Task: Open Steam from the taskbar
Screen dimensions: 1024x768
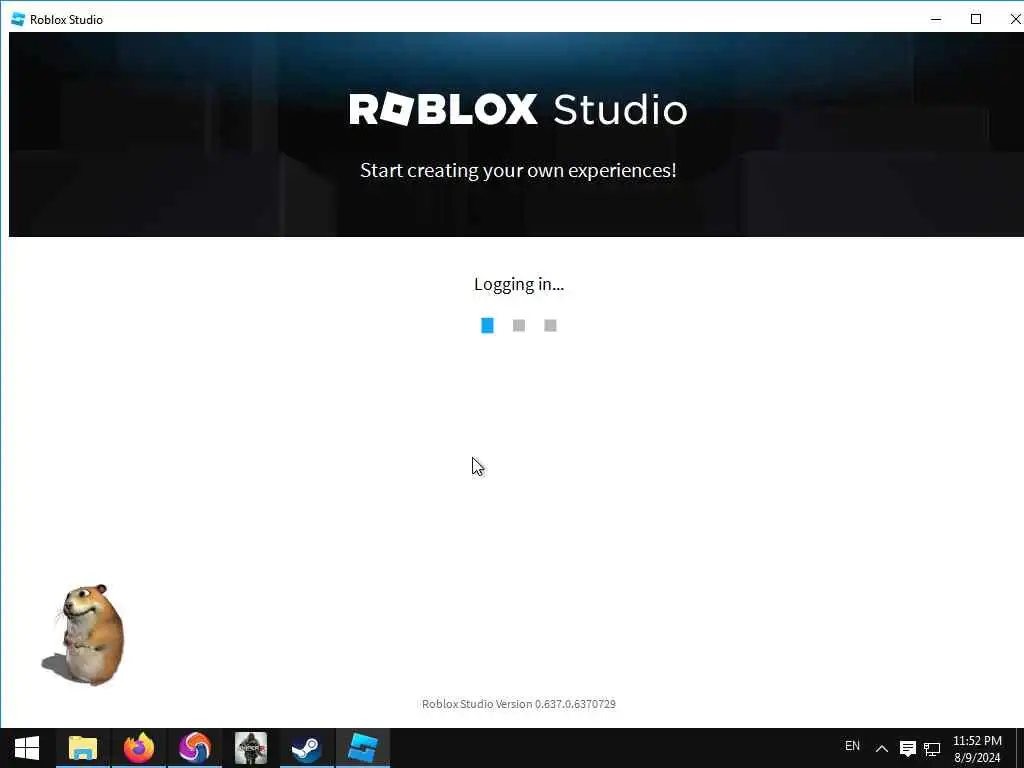Action: pyautogui.click(x=306, y=748)
